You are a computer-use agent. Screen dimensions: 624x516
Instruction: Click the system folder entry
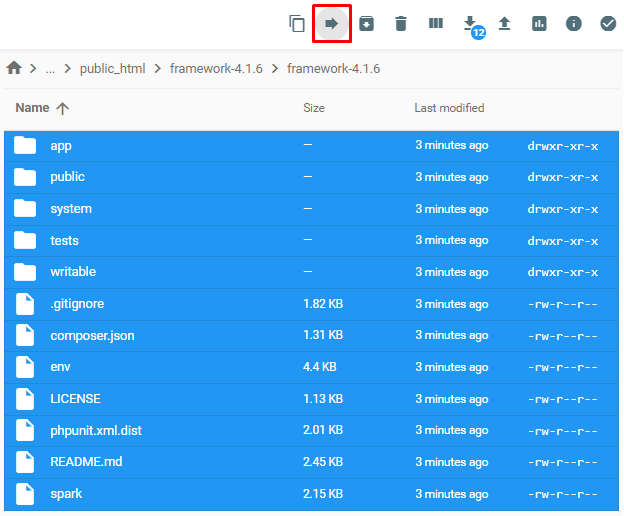click(x=71, y=209)
